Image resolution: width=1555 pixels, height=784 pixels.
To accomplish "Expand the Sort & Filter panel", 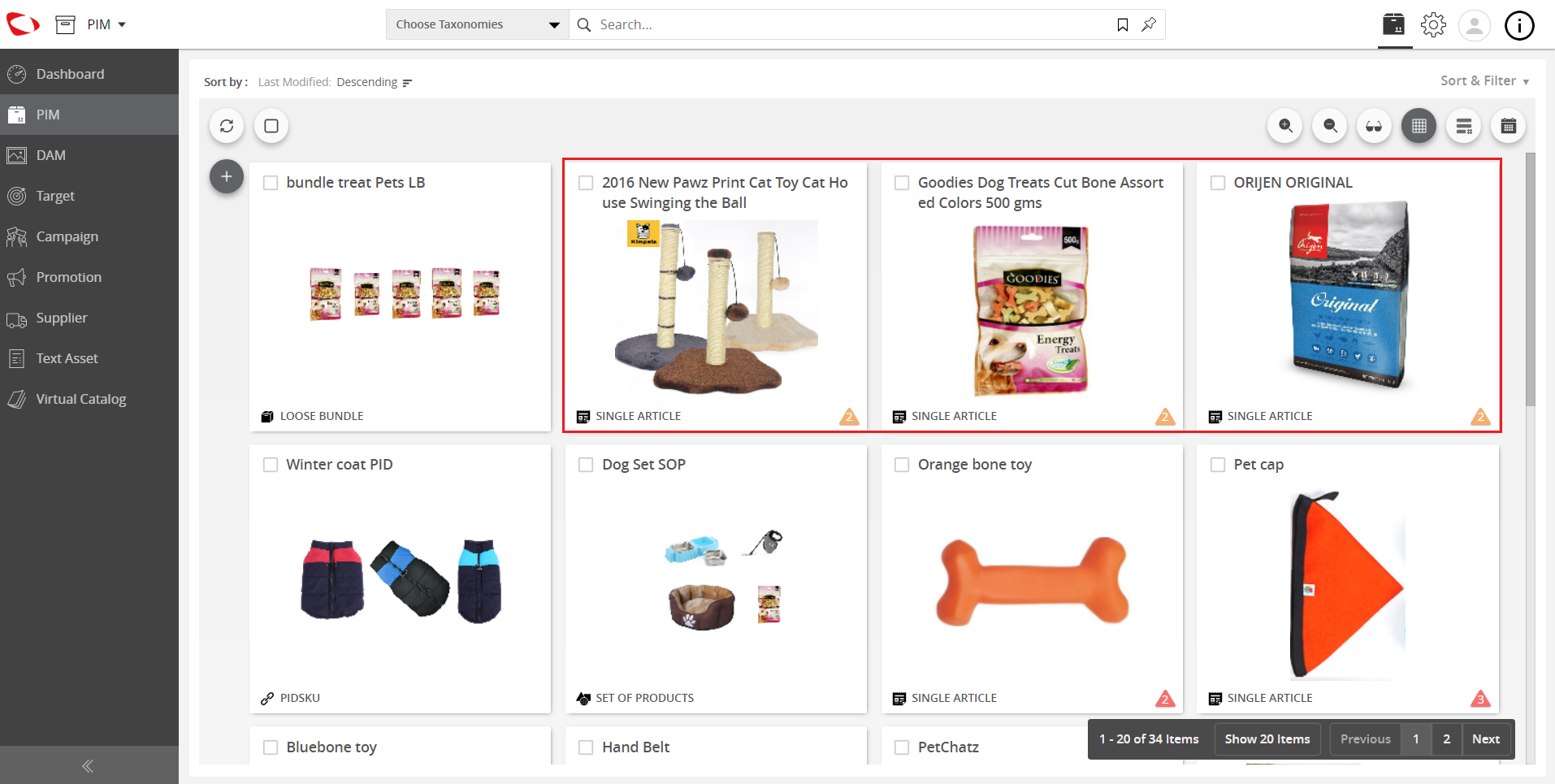I will (1484, 80).
